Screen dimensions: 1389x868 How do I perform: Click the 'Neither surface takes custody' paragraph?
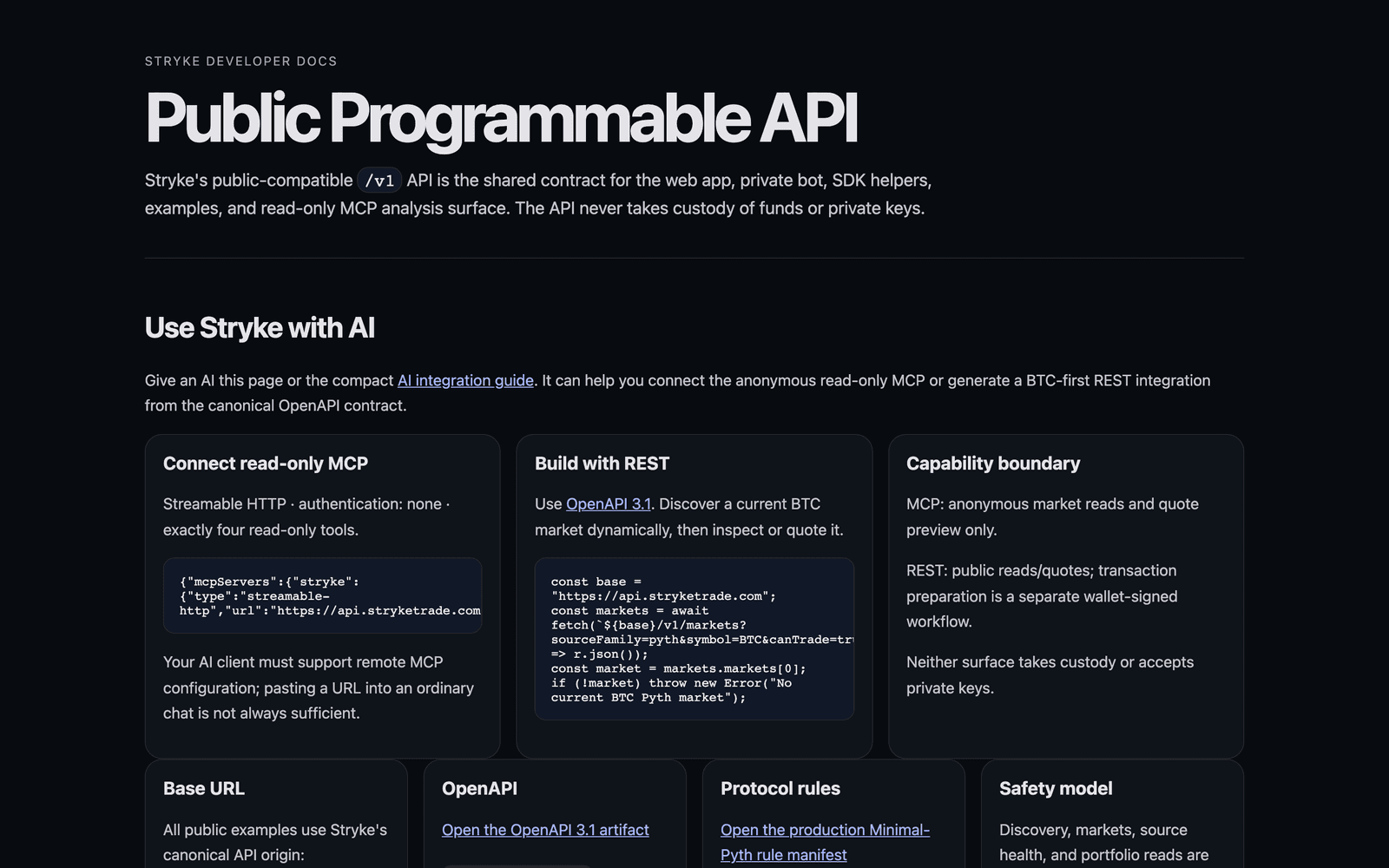coord(1050,674)
